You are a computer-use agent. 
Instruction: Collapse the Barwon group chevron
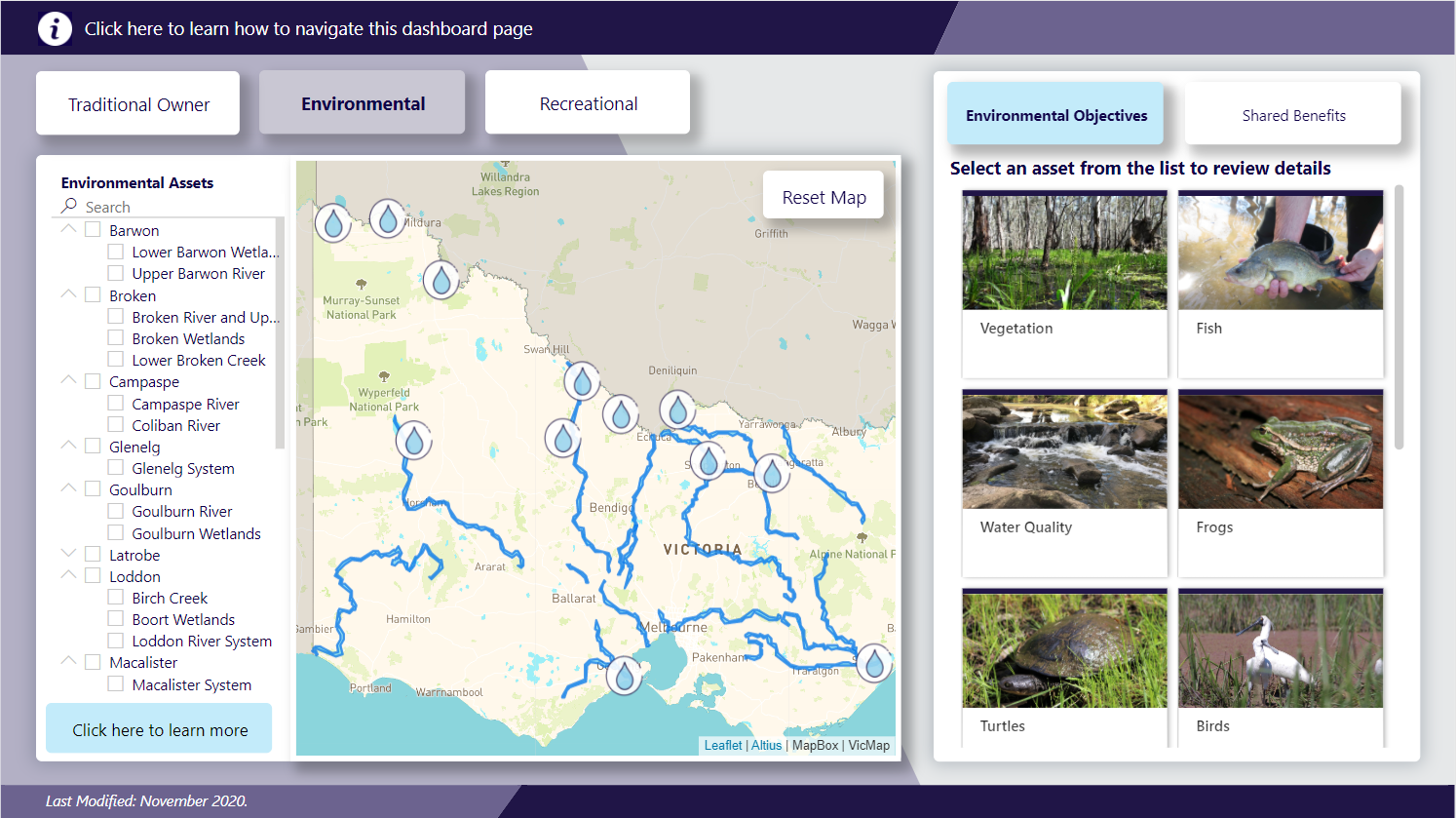tap(68, 228)
